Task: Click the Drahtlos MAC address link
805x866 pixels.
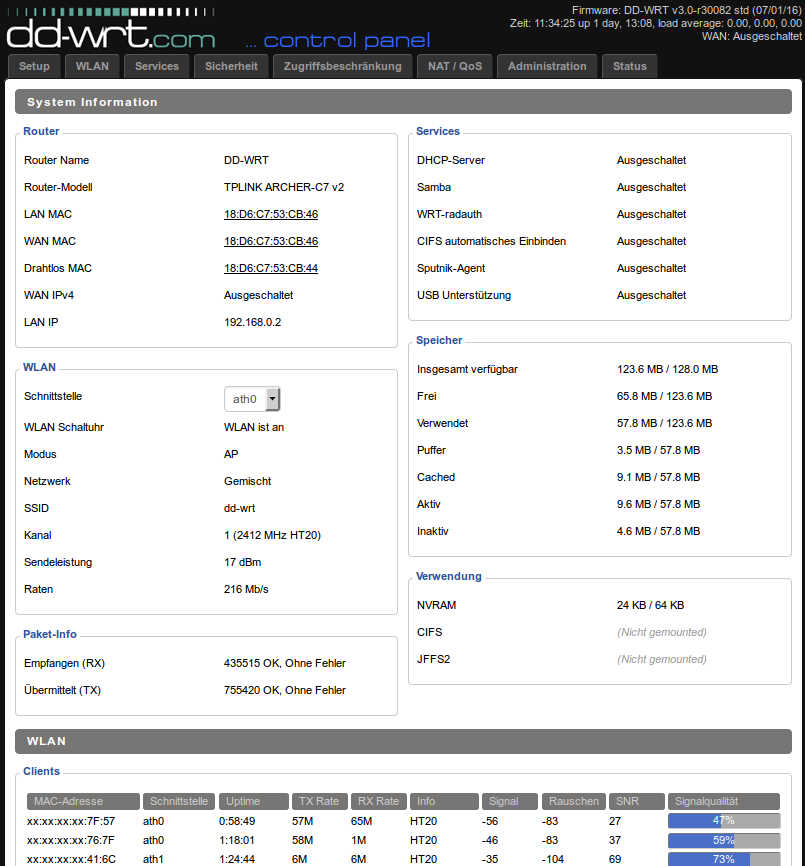Action: (271, 268)
